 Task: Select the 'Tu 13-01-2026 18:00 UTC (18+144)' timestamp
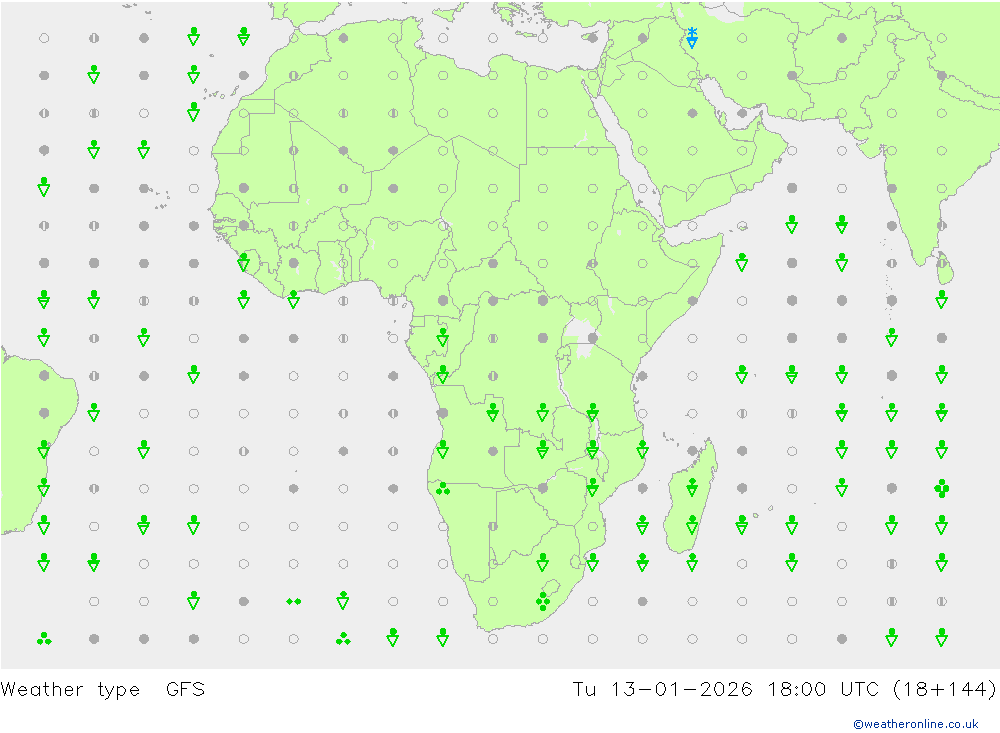(784, 690)
